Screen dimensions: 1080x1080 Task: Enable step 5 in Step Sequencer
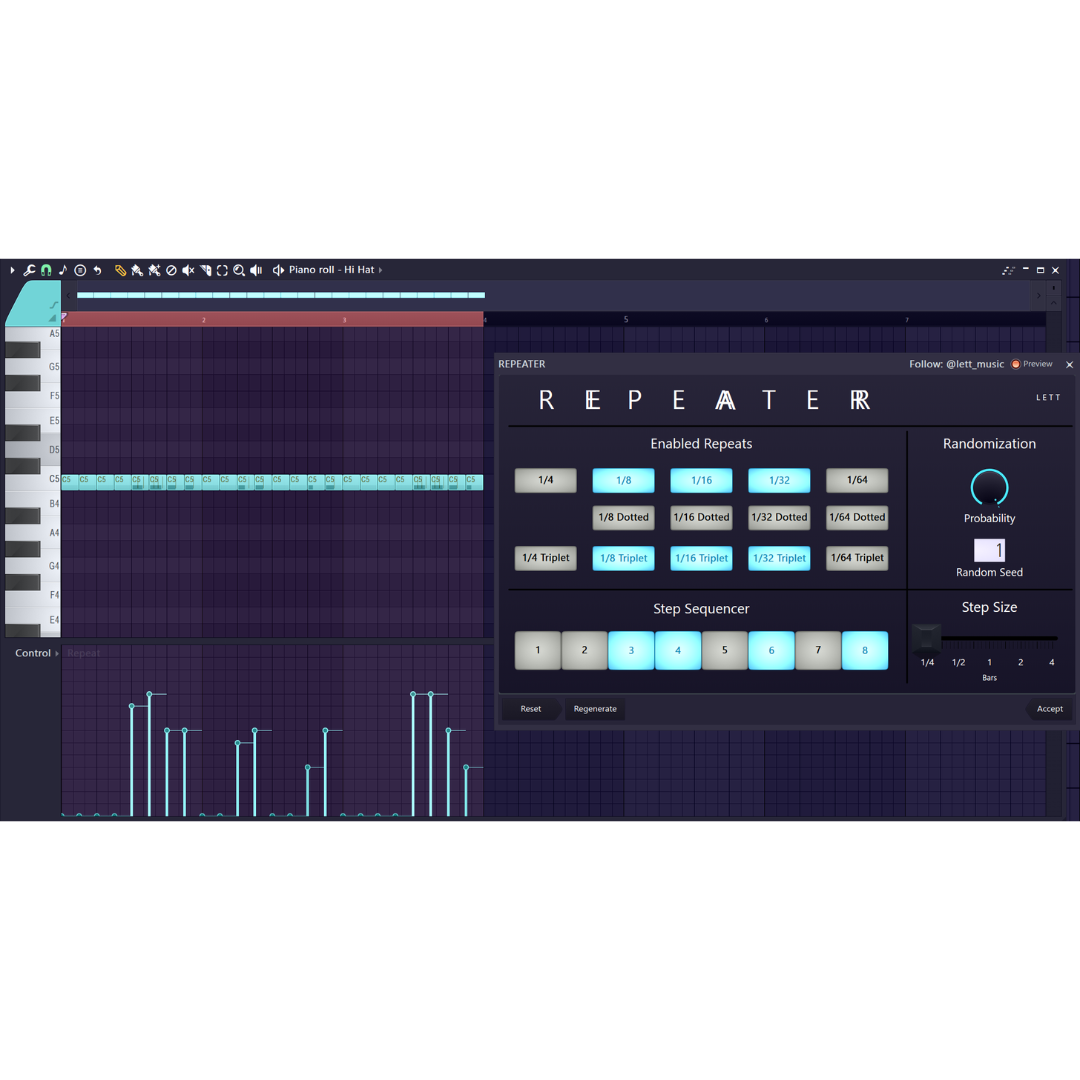coord(725,650)
